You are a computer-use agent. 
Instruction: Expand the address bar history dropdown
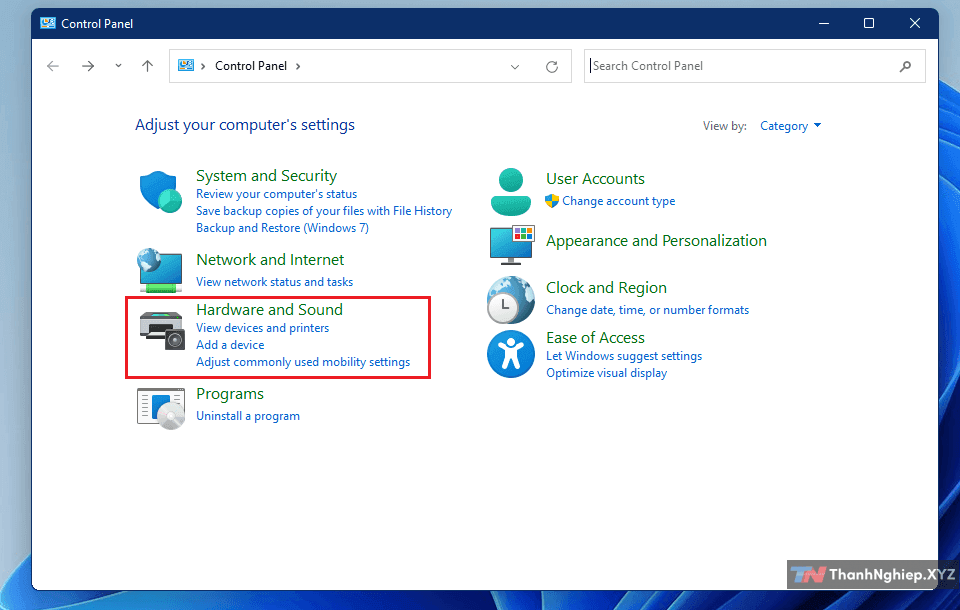[x=515, y=66]
